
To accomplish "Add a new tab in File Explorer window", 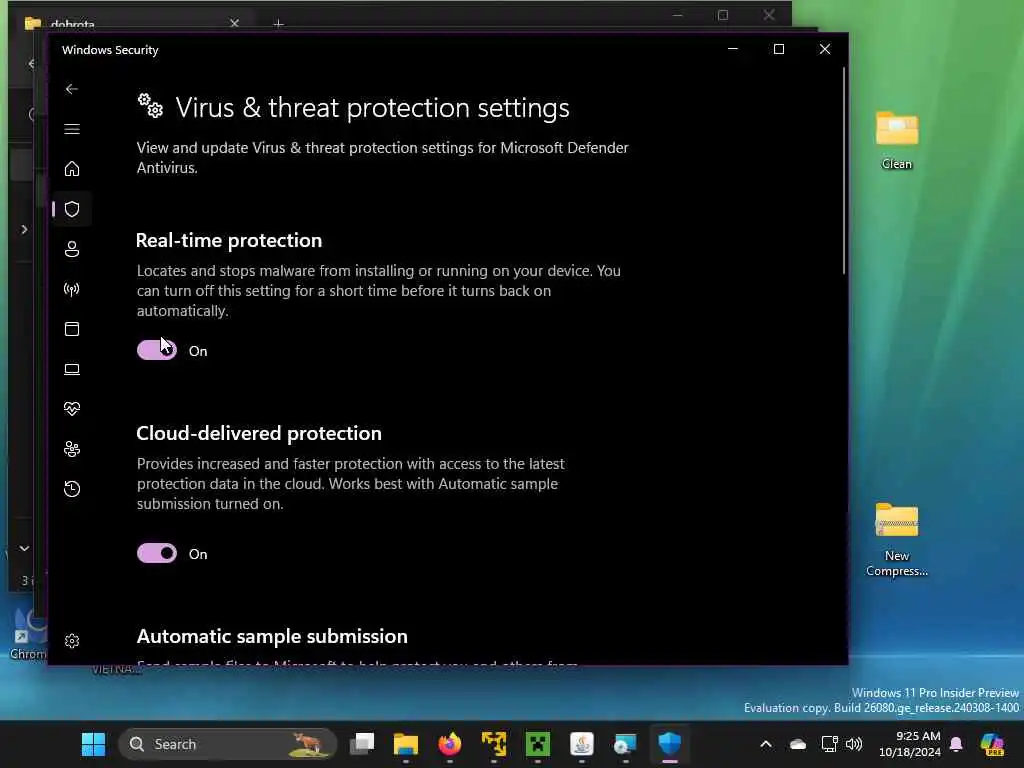I will (278, 24).
